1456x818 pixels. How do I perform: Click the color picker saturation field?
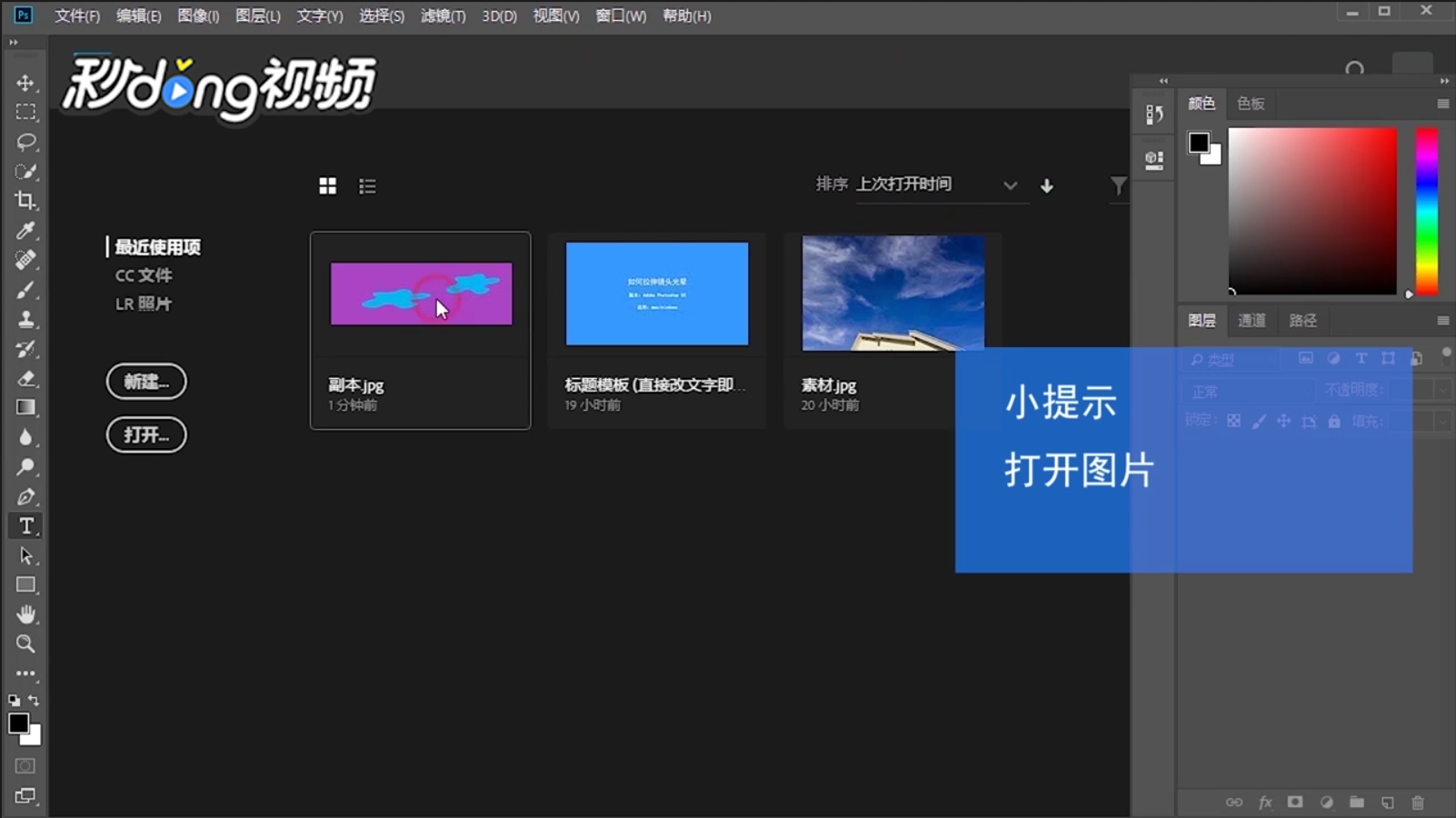(1312, 211)
